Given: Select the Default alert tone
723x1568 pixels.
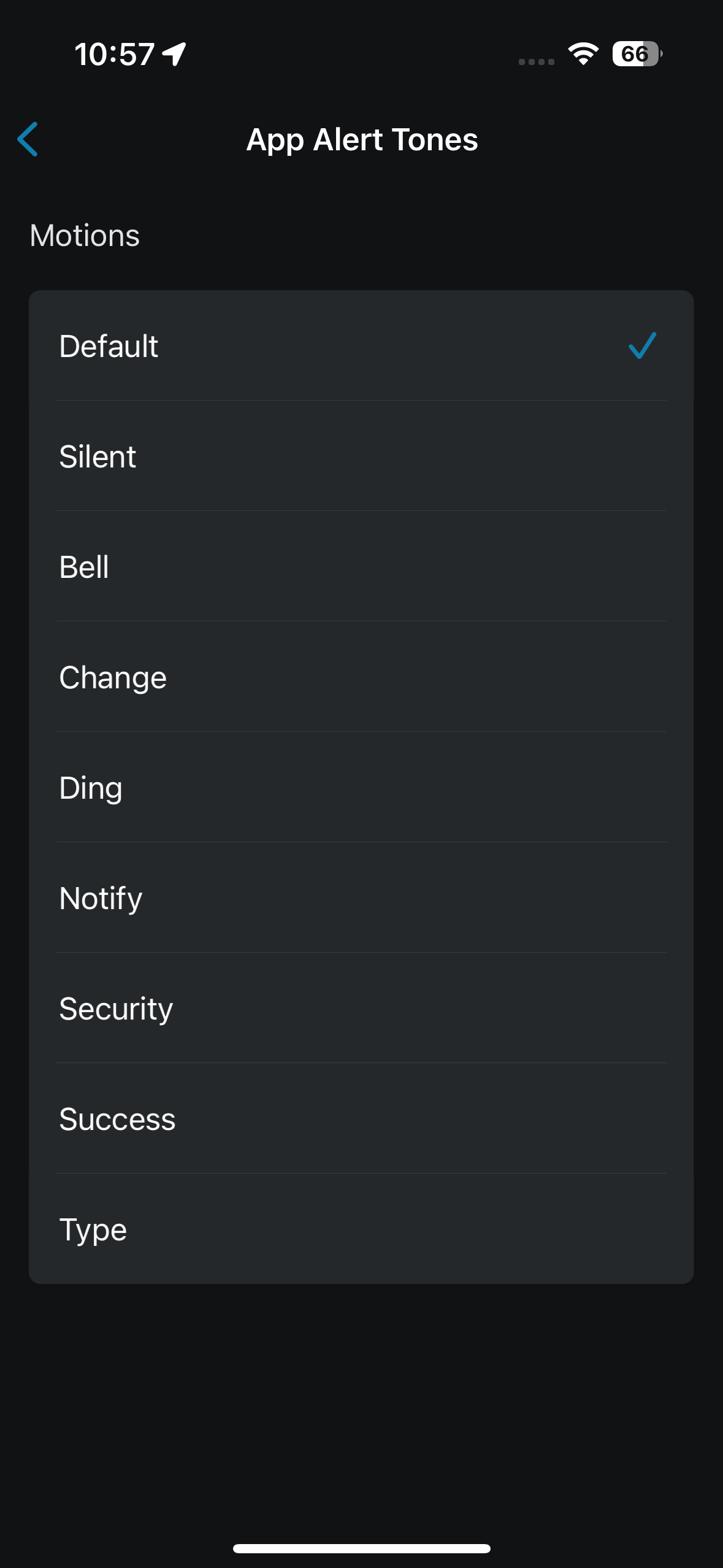Looking at the screenshot, I should pos(361,345).
